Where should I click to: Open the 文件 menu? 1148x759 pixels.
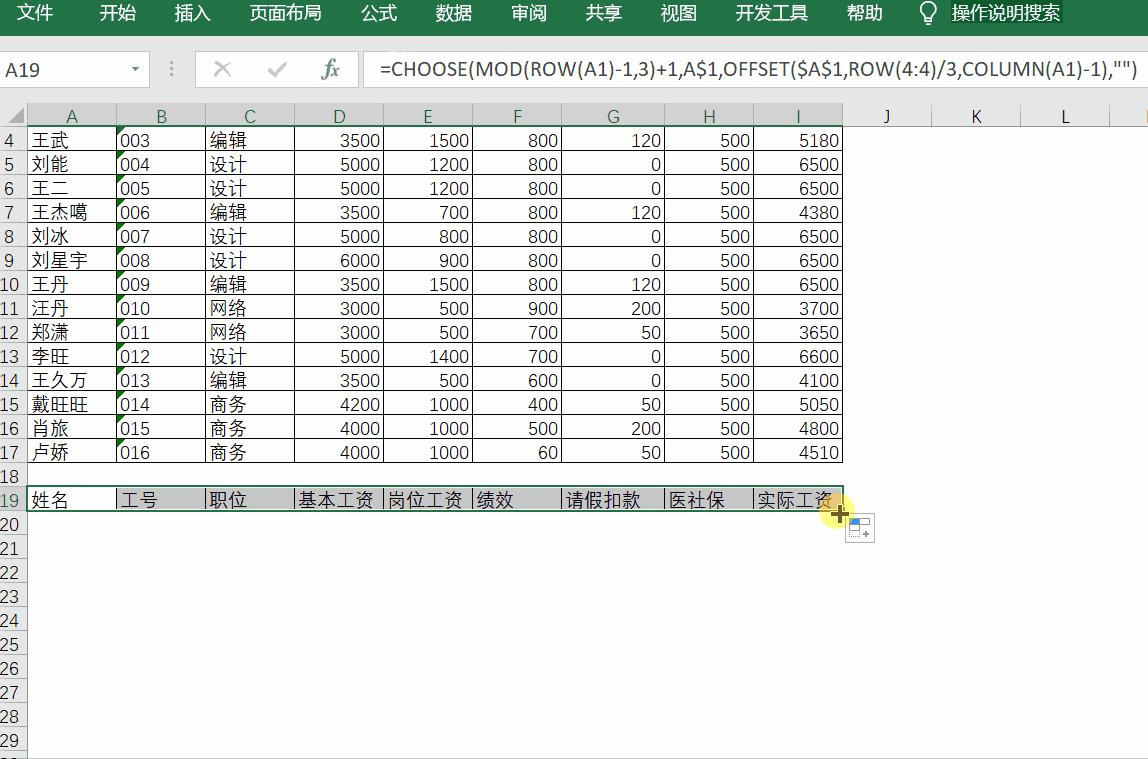36,14
